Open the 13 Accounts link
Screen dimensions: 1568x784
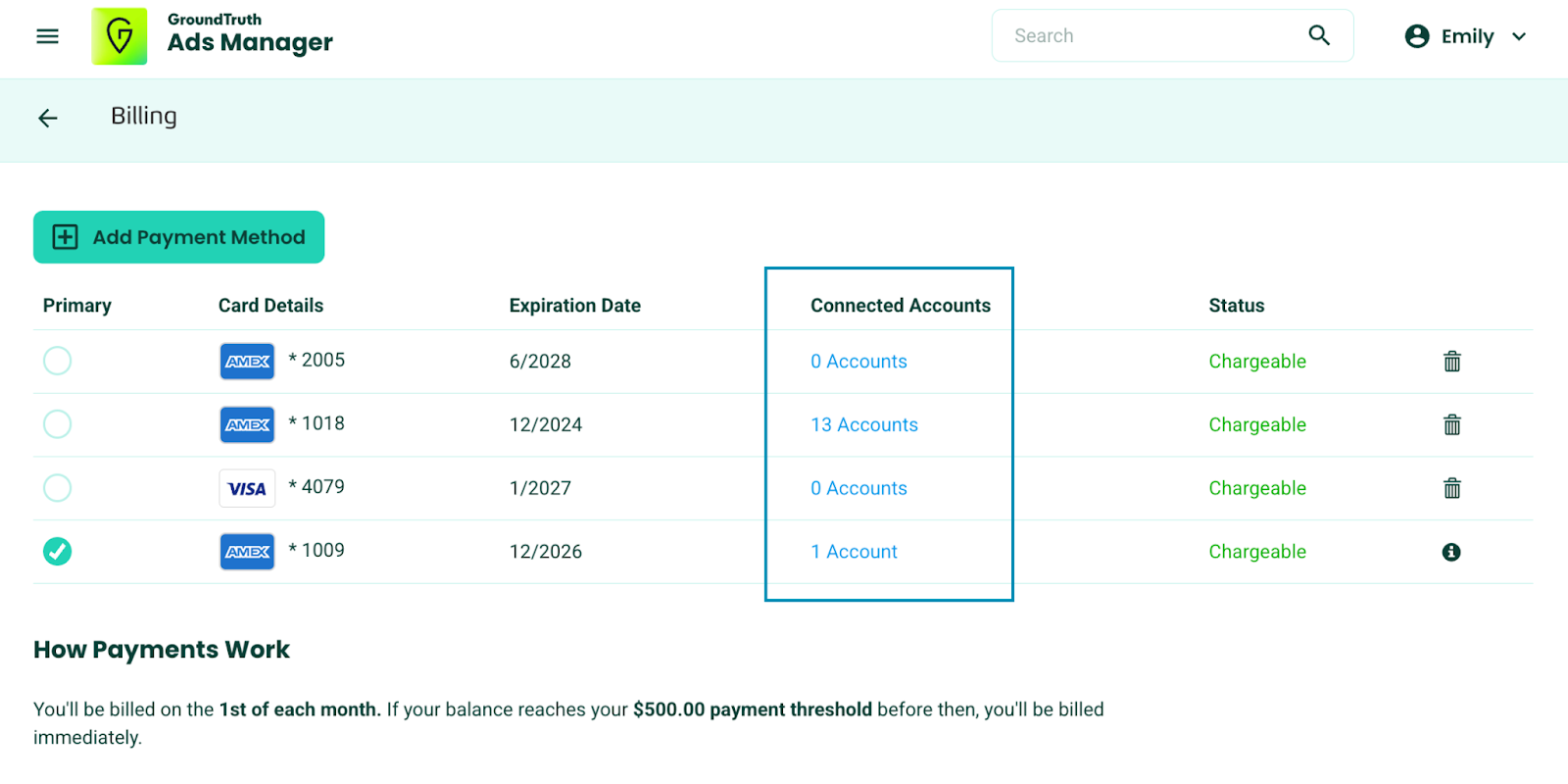pos(864,425)
